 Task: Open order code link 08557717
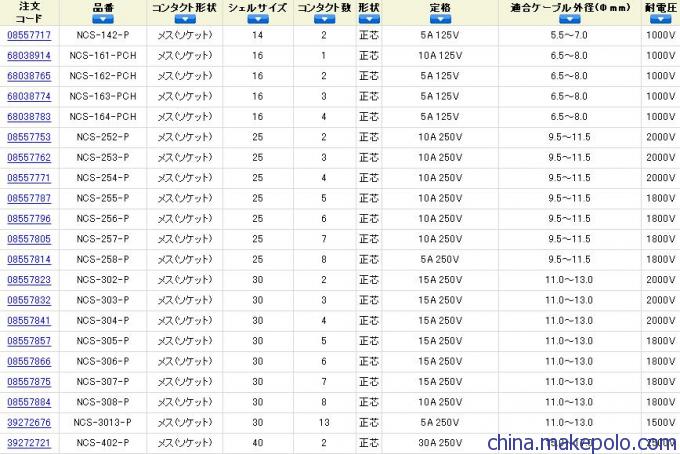click(x=29, y=35)
